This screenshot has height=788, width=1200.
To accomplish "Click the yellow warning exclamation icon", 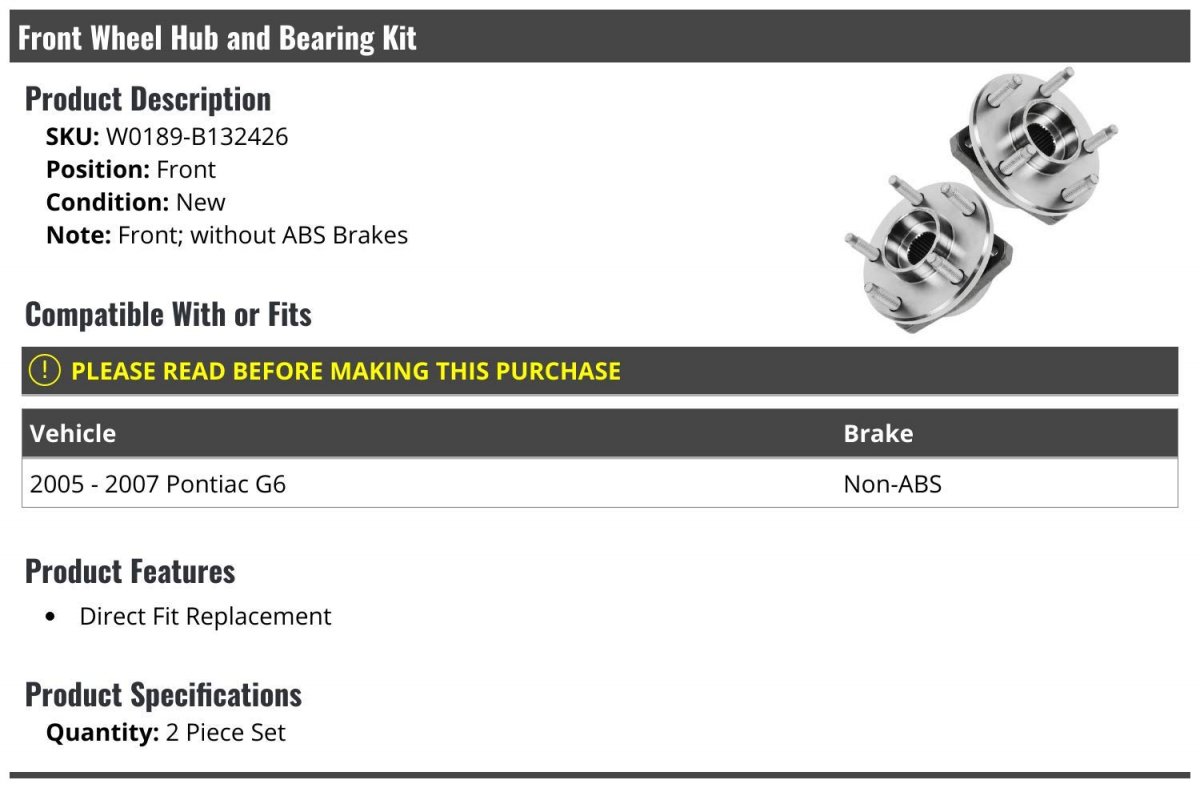I will pos(45,371).
